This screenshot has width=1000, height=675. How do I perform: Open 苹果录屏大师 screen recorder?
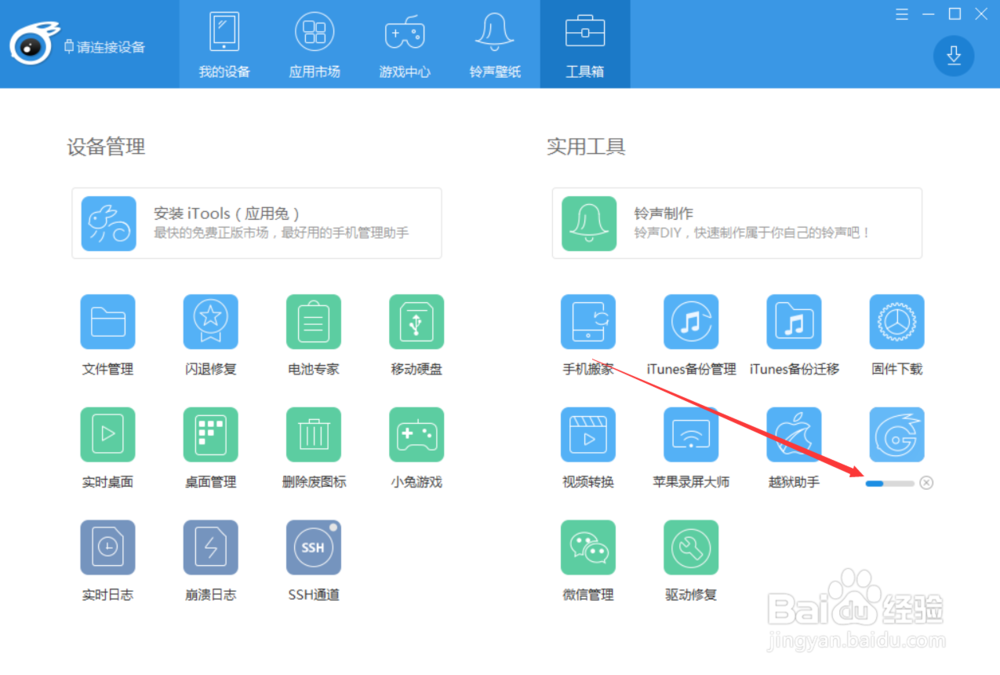[x=691, y=434]
